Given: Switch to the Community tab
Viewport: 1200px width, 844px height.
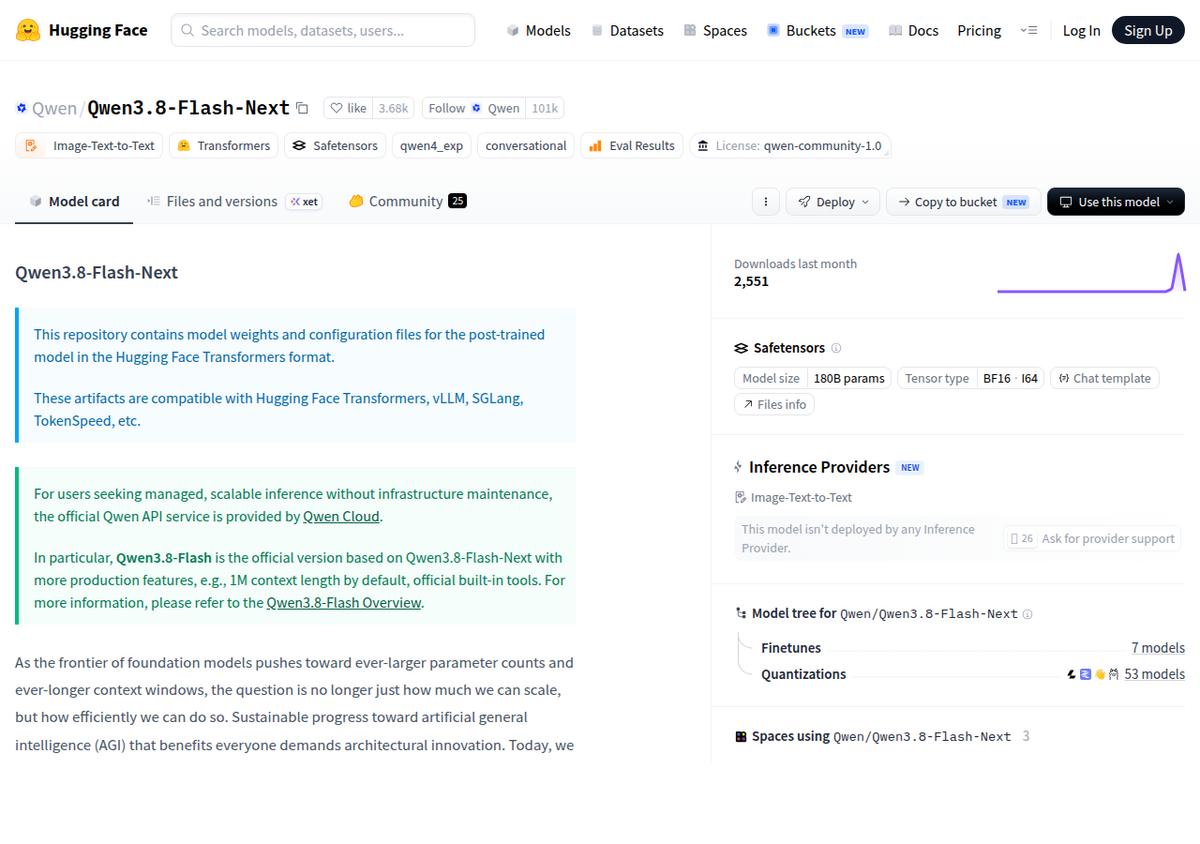Looking at the screenshot, I should click(407, 202).
